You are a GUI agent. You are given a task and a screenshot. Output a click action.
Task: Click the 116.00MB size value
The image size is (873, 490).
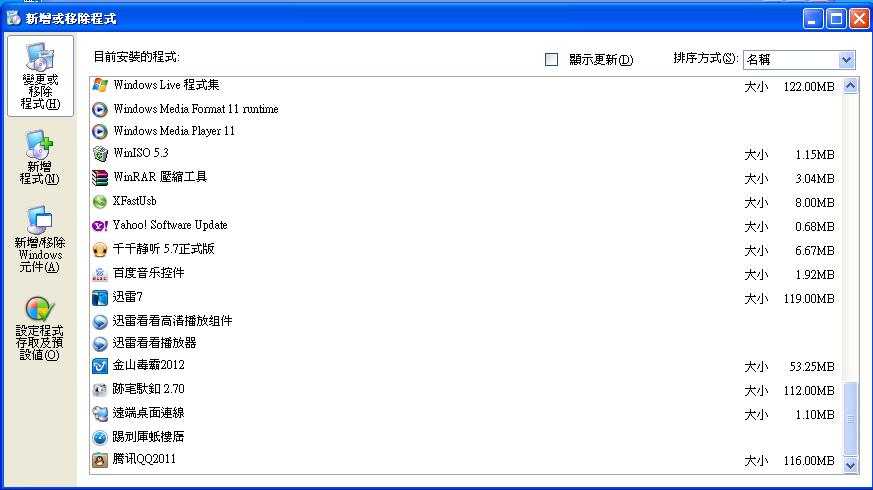tap(808, 461)
